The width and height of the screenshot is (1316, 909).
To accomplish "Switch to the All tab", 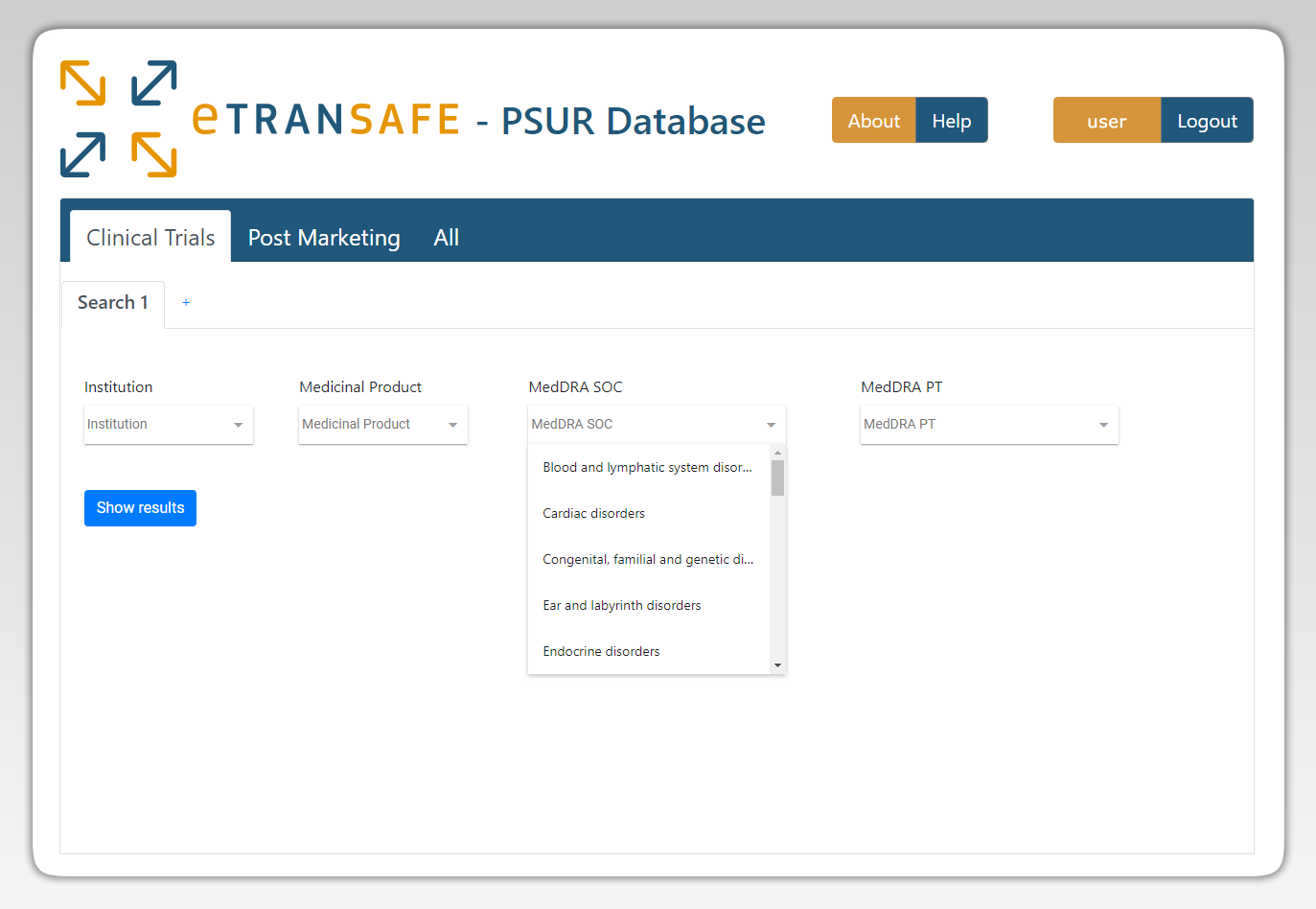I will pyautogui.click(x=446, y=237).
